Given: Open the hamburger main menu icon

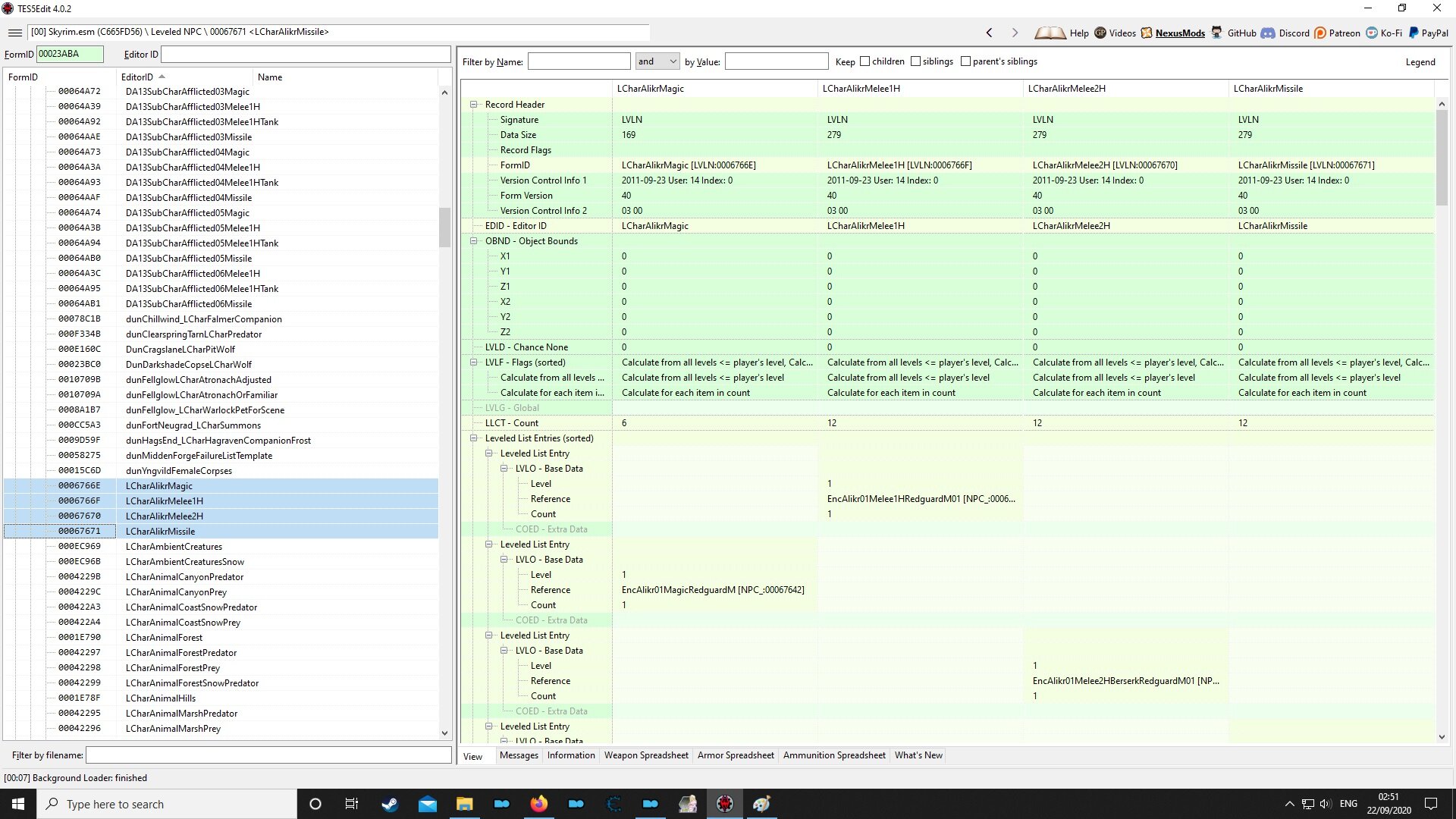Looking at the screenshot, I should pos(14,33).
